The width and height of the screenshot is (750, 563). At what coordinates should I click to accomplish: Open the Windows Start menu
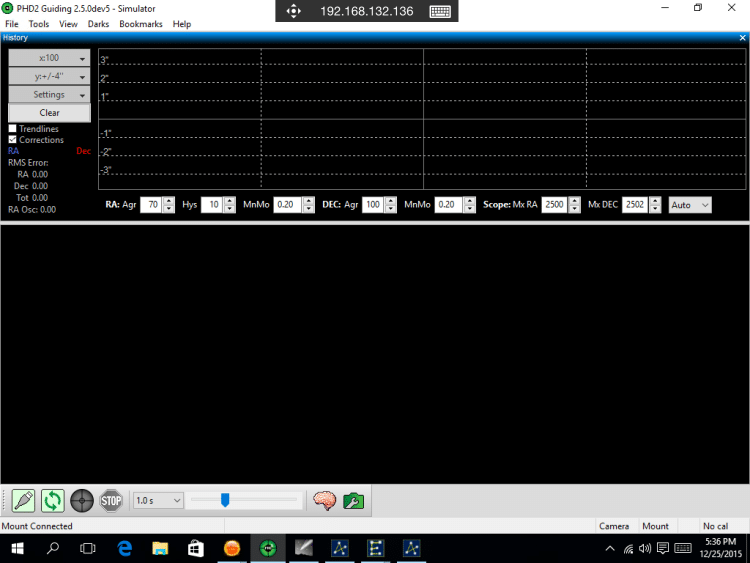[x=17, y=548]
